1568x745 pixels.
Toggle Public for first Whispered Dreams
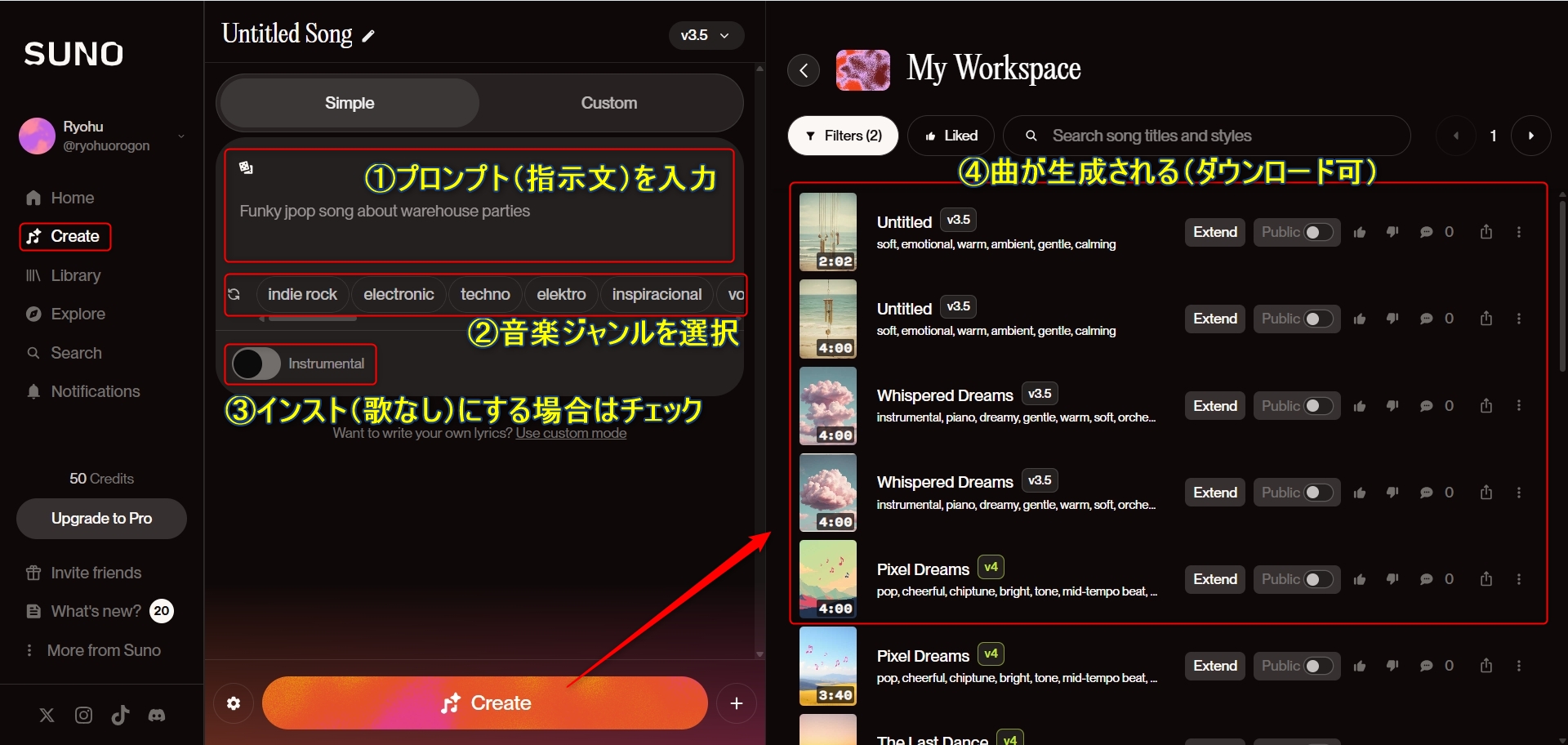(x=1318, y=406)
